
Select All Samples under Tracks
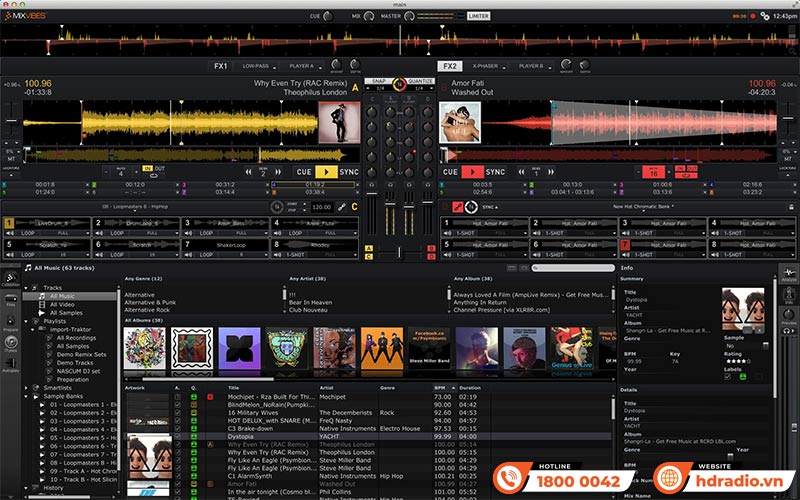point(66,313)
